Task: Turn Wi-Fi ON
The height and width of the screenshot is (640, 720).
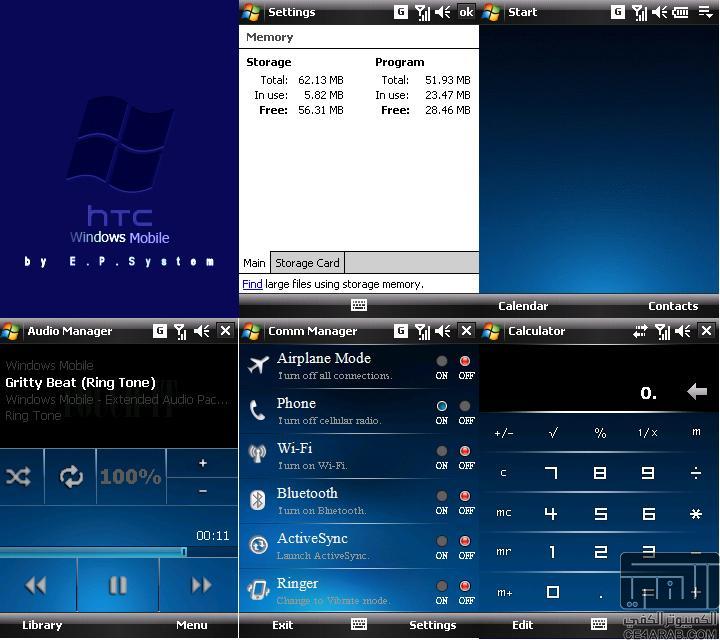Action: (x=441, y=451)
